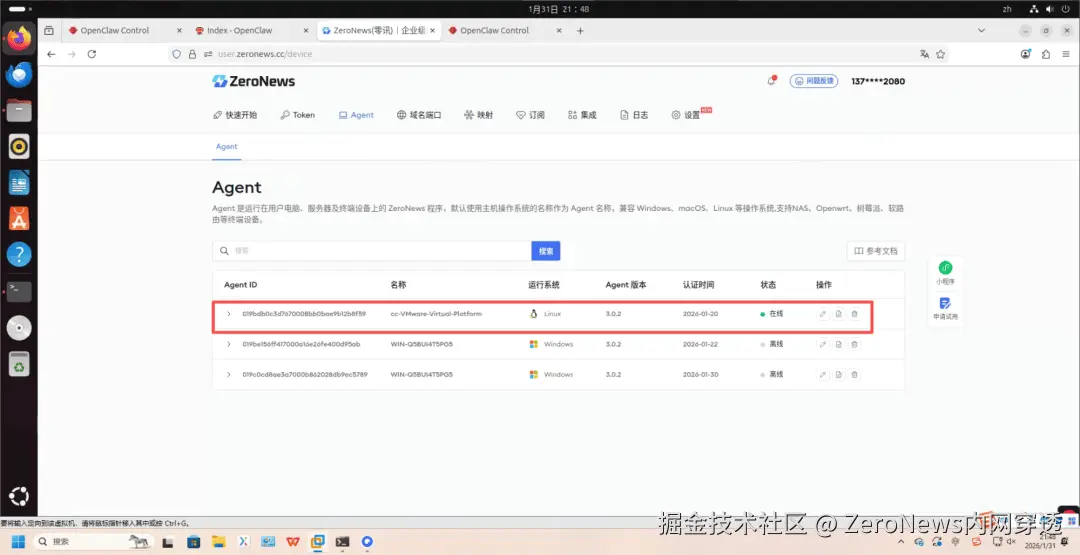The image size is (1080, 555).
Task: Open a new browser tab with plus
Action: click(580, 30)
